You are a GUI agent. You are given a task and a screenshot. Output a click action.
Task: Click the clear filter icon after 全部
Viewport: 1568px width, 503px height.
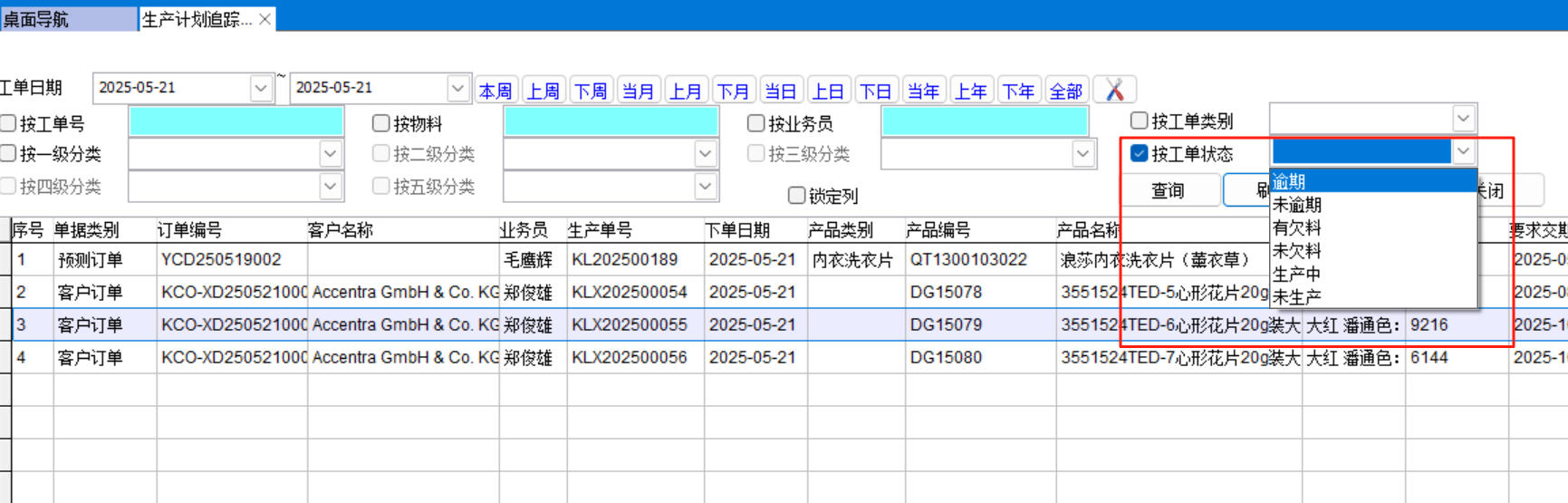tap(1114, 90)
